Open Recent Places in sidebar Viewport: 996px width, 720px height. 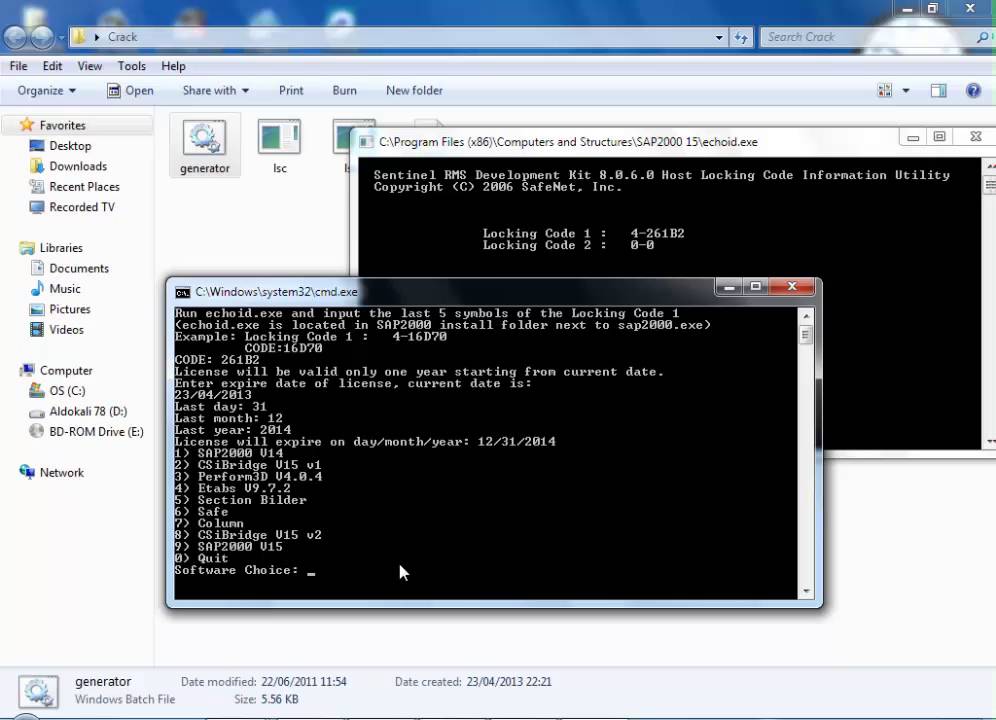[x=84, y=186]
